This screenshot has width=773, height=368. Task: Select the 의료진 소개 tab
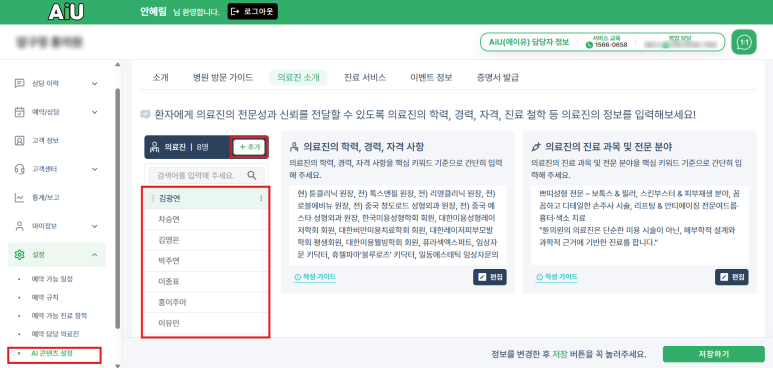298,77
